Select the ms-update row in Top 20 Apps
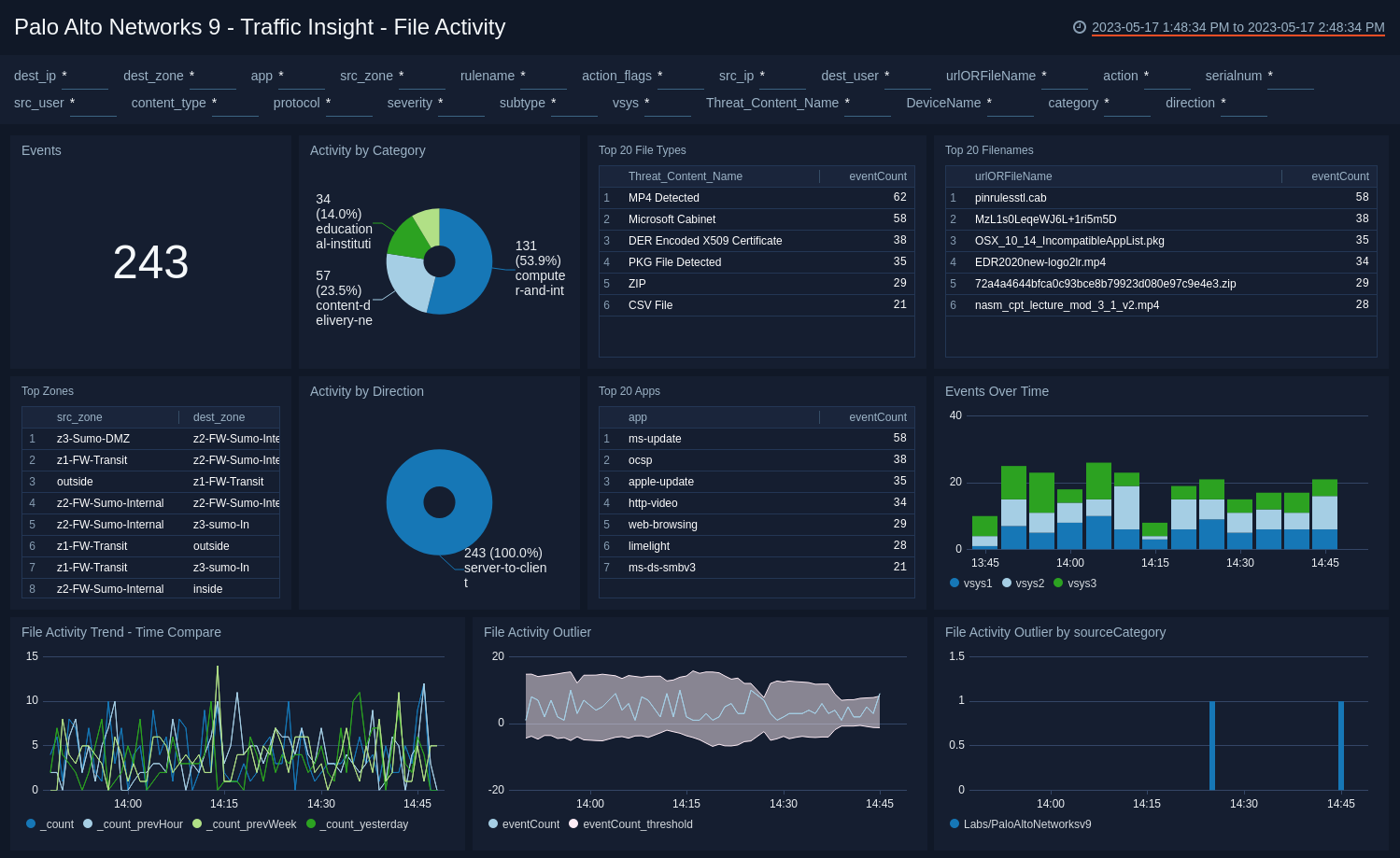 coord(657,438)
